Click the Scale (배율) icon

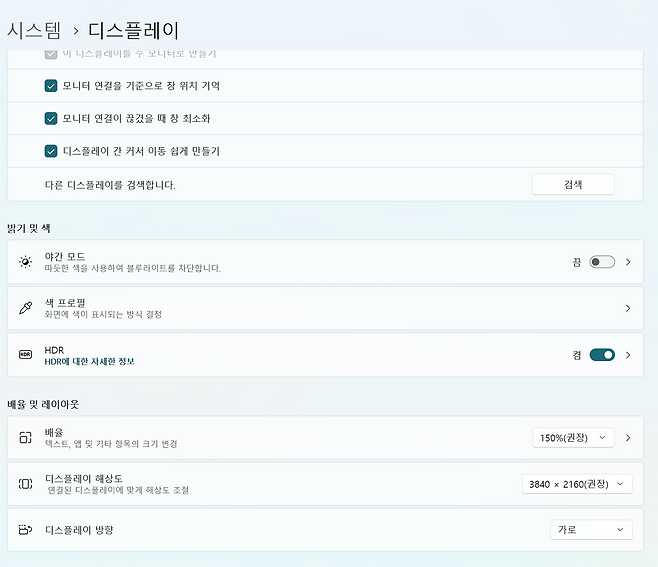26,438
